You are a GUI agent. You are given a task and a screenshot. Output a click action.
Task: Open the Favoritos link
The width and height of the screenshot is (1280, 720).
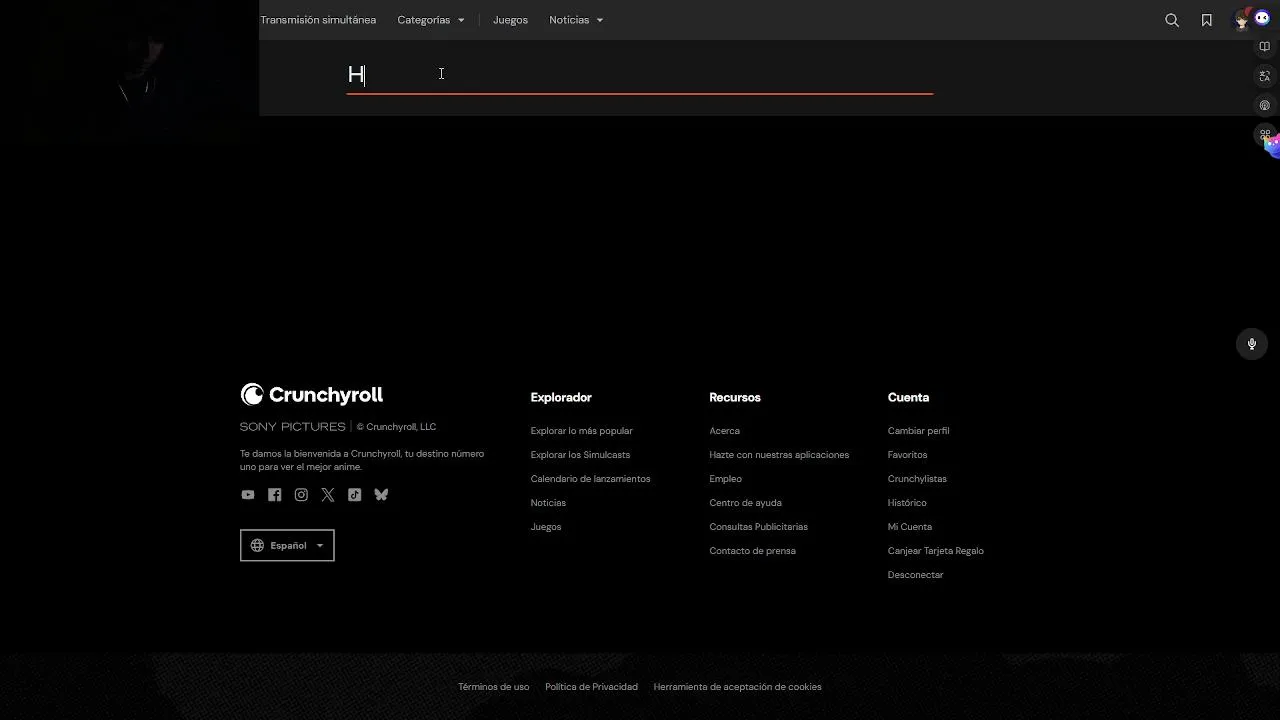point(907,455)
